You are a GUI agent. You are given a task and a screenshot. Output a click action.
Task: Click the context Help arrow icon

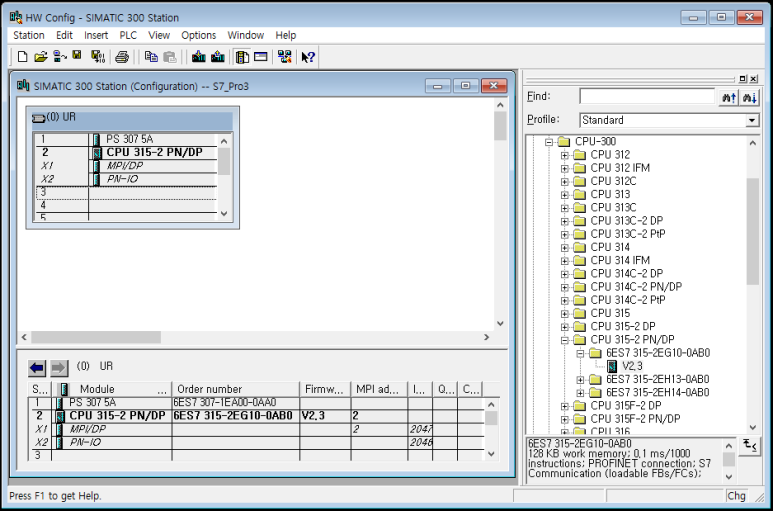point(308,57)
